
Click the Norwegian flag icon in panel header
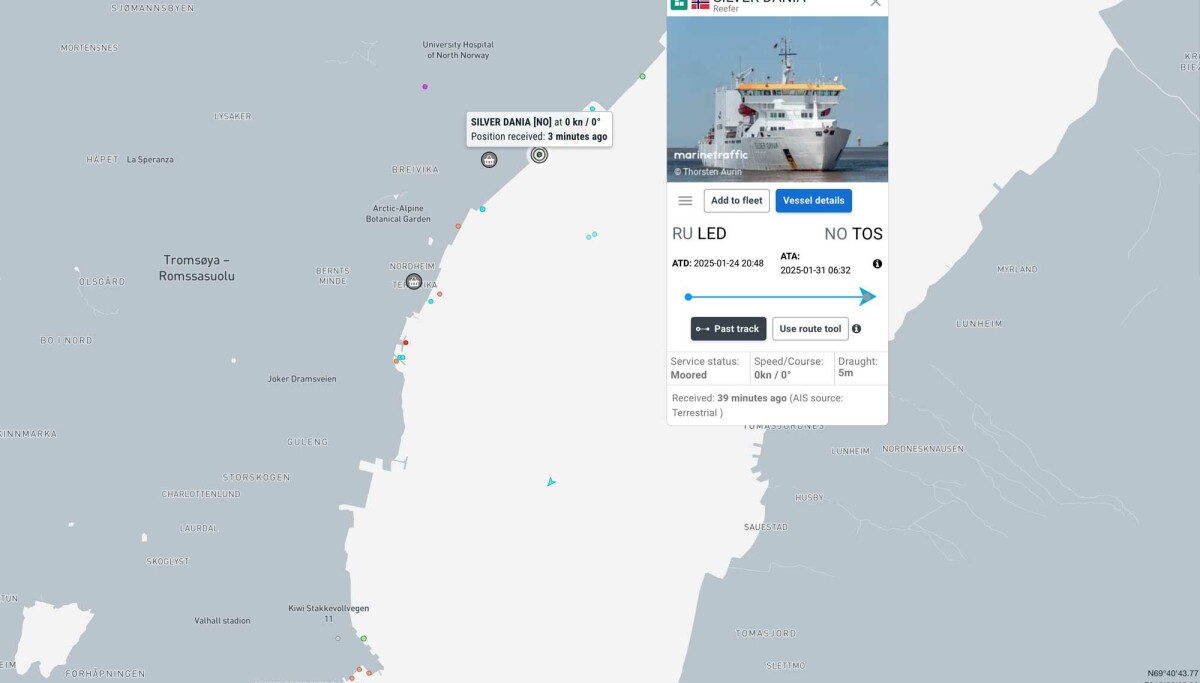(x=700, y=4)
